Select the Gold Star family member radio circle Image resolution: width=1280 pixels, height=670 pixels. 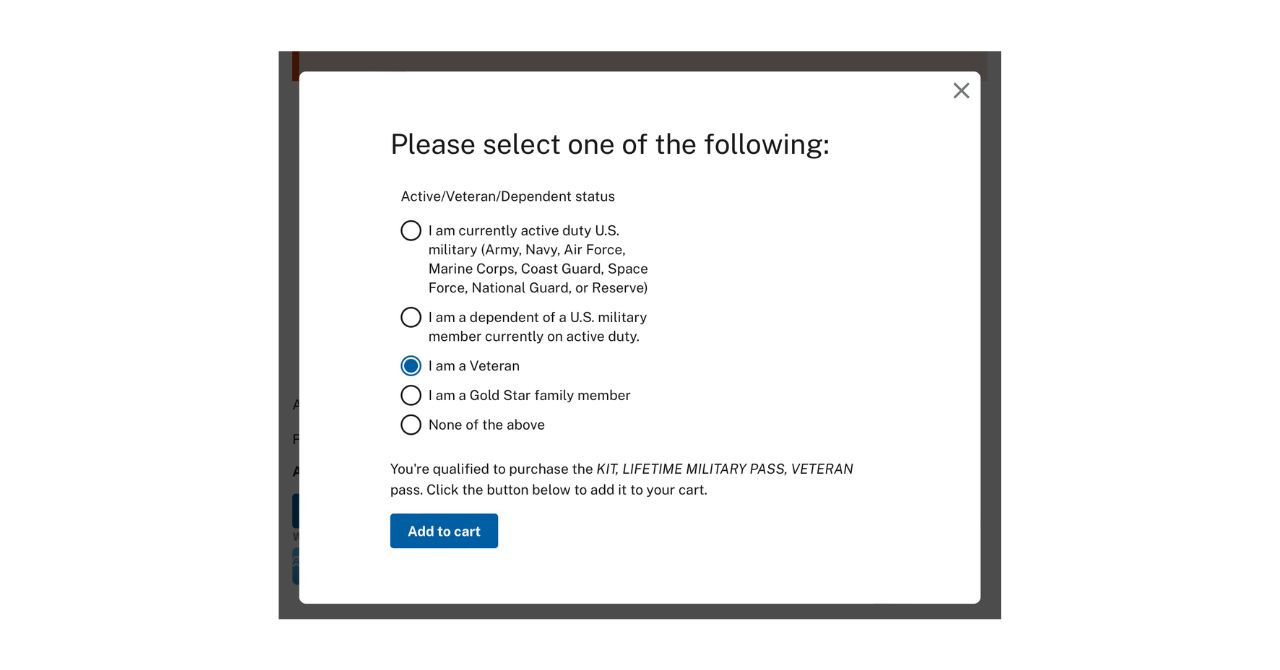pos(411,395)
